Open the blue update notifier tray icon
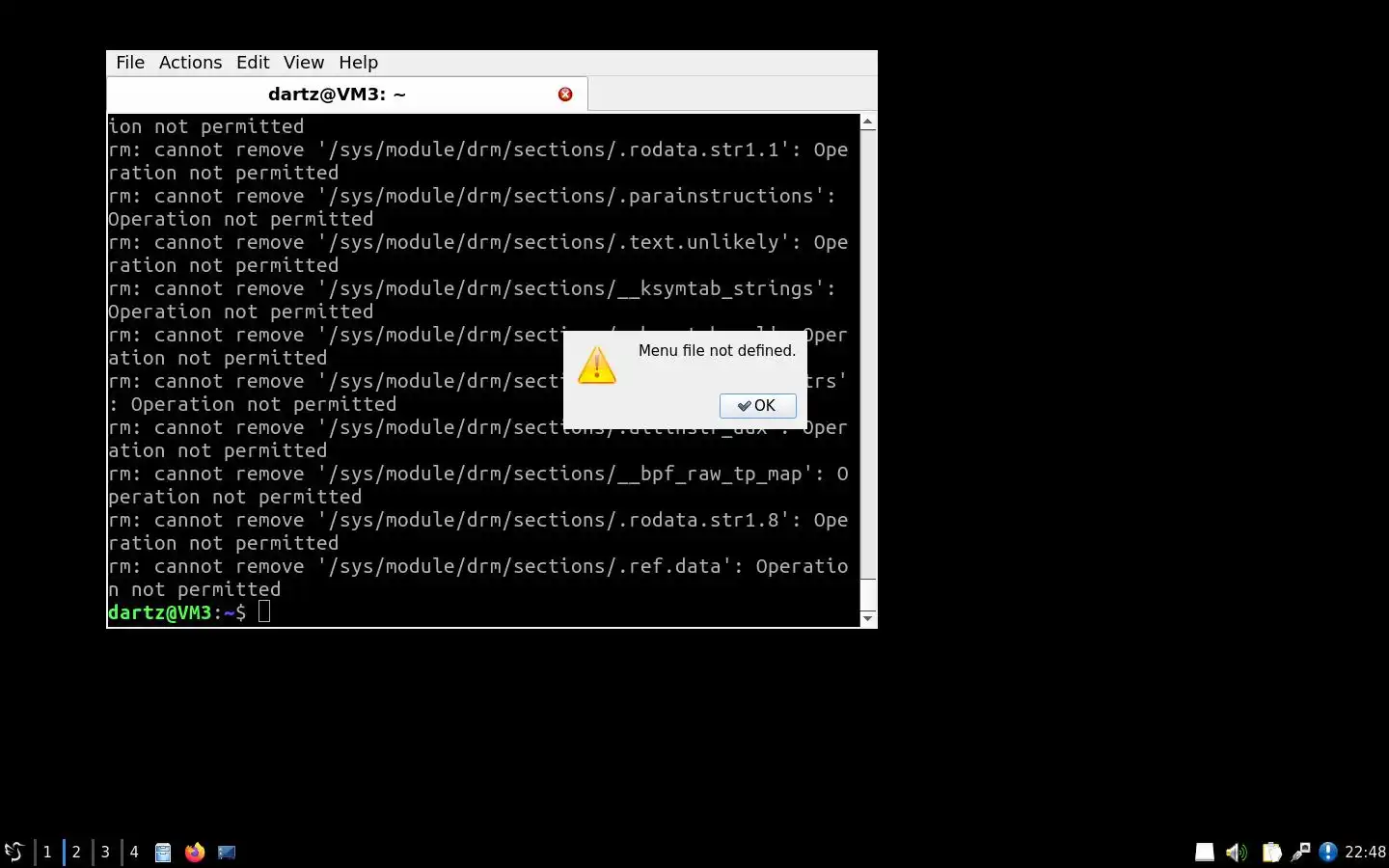The image size is (1389, 868). click(x=1328, y=852)
